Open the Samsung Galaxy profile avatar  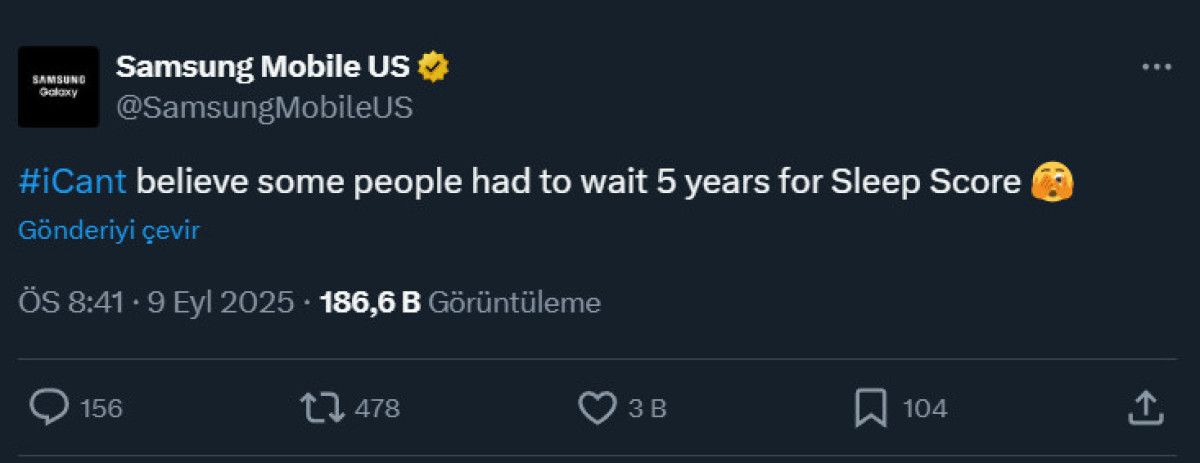(x=59, y=86)
